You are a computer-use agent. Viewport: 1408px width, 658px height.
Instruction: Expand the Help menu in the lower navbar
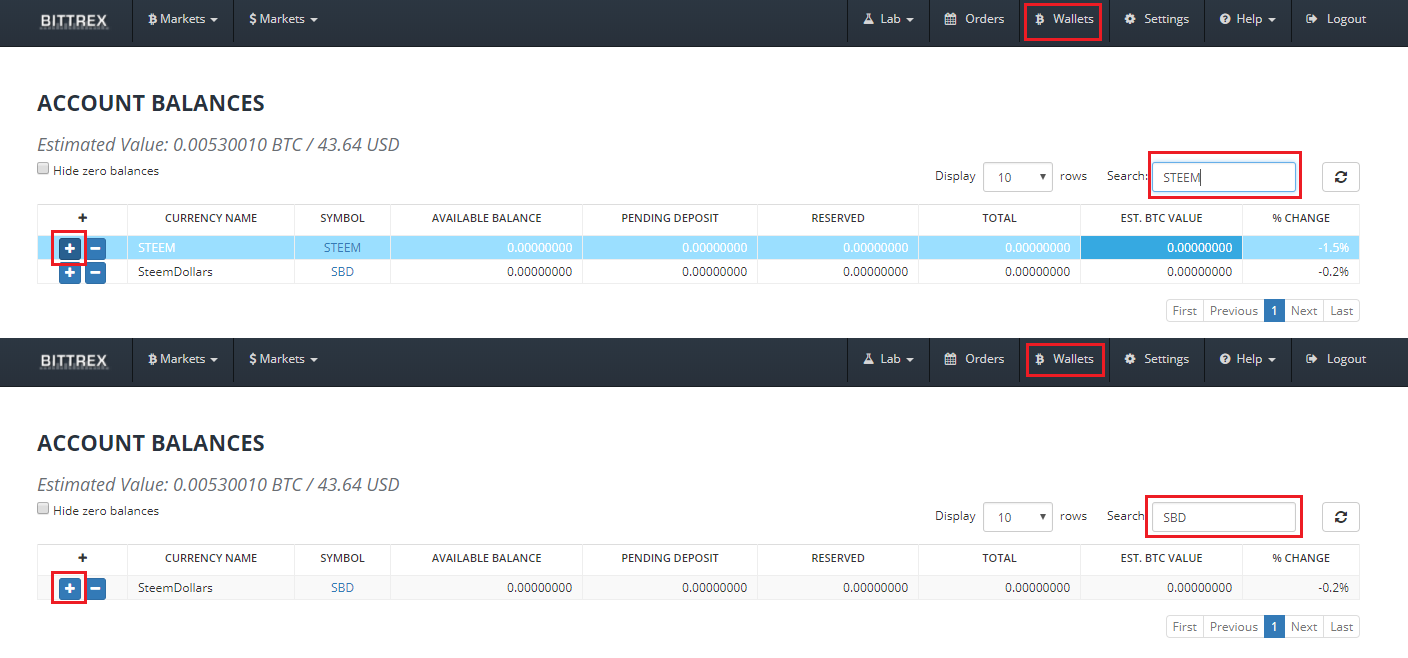[x=1247, y=359]
